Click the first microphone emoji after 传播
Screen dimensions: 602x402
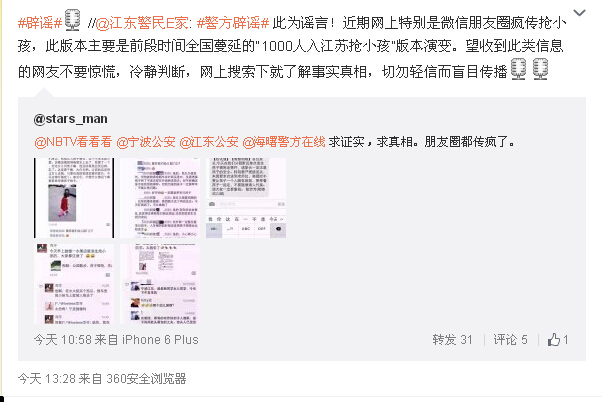click(518, 69)
